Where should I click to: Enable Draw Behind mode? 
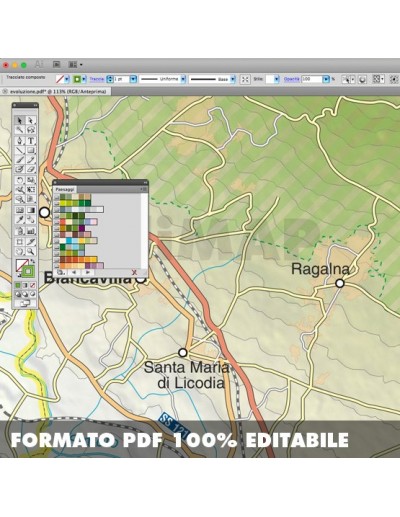pyautogui.click(x=25, y=294)
